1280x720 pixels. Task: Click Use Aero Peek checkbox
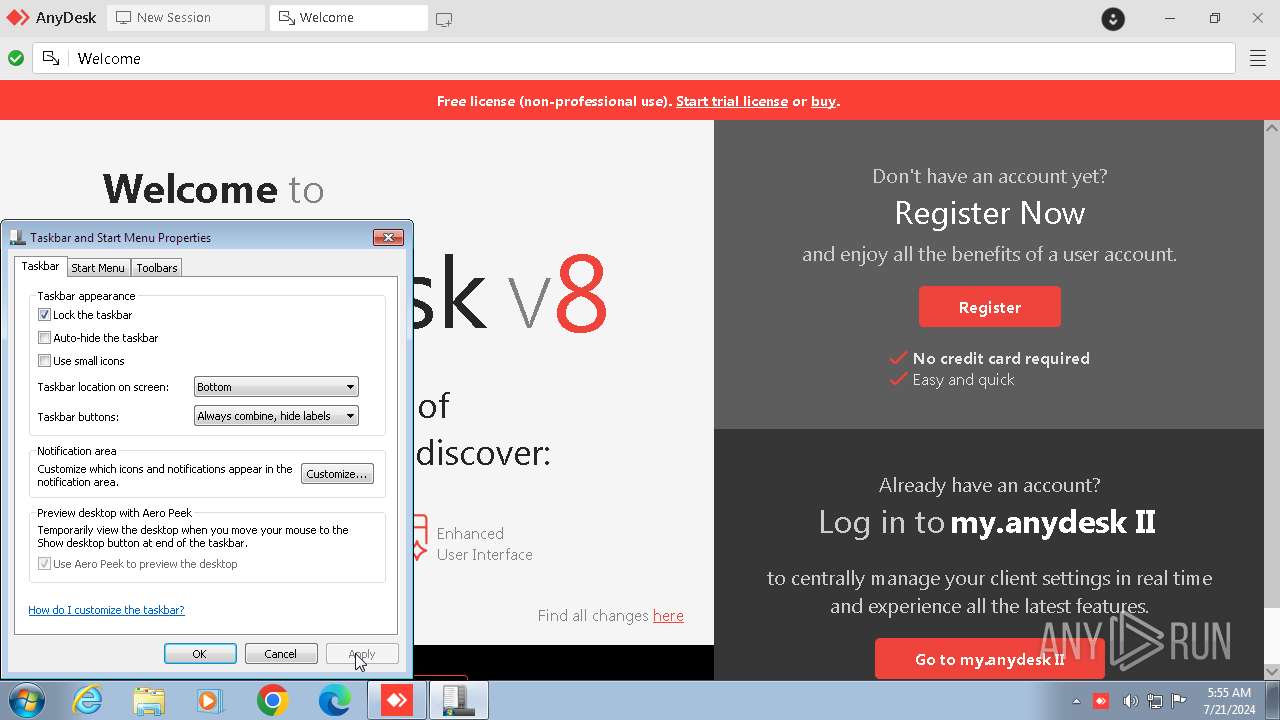(44, 564)
